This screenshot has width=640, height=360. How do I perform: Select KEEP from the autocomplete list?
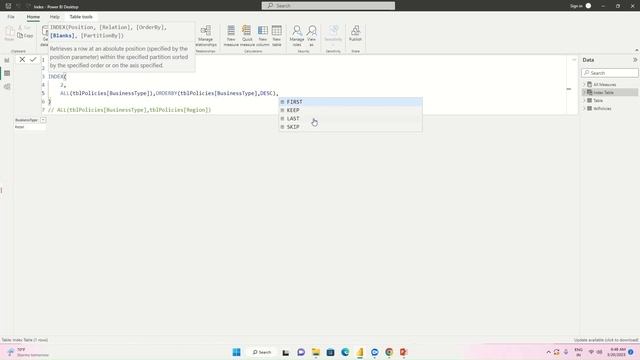click(x=351, y=110)
